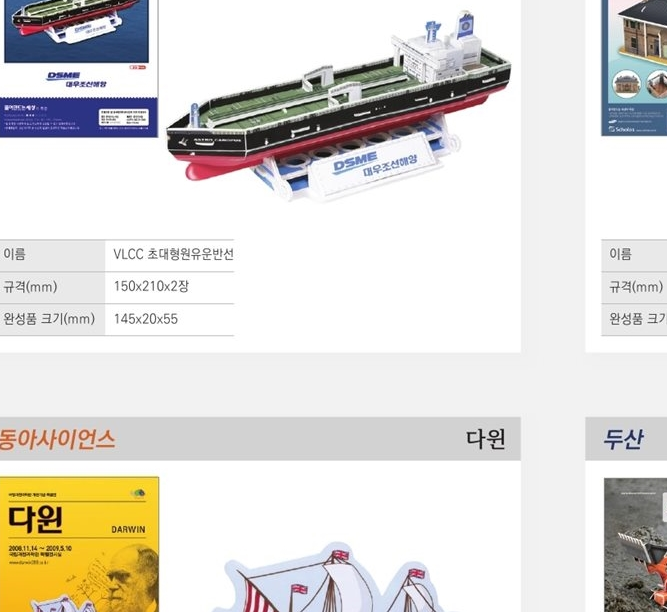Open the 두산 brand section header

click(623, 439)
